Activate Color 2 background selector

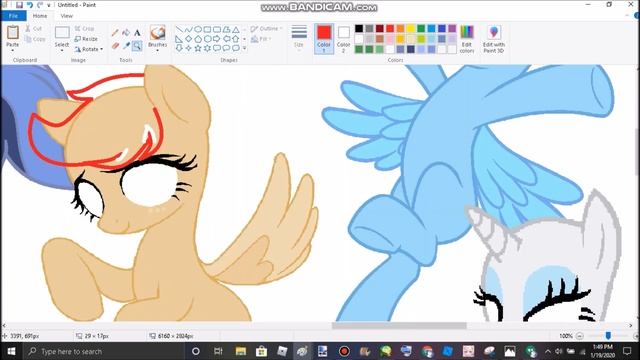(344, 38)
